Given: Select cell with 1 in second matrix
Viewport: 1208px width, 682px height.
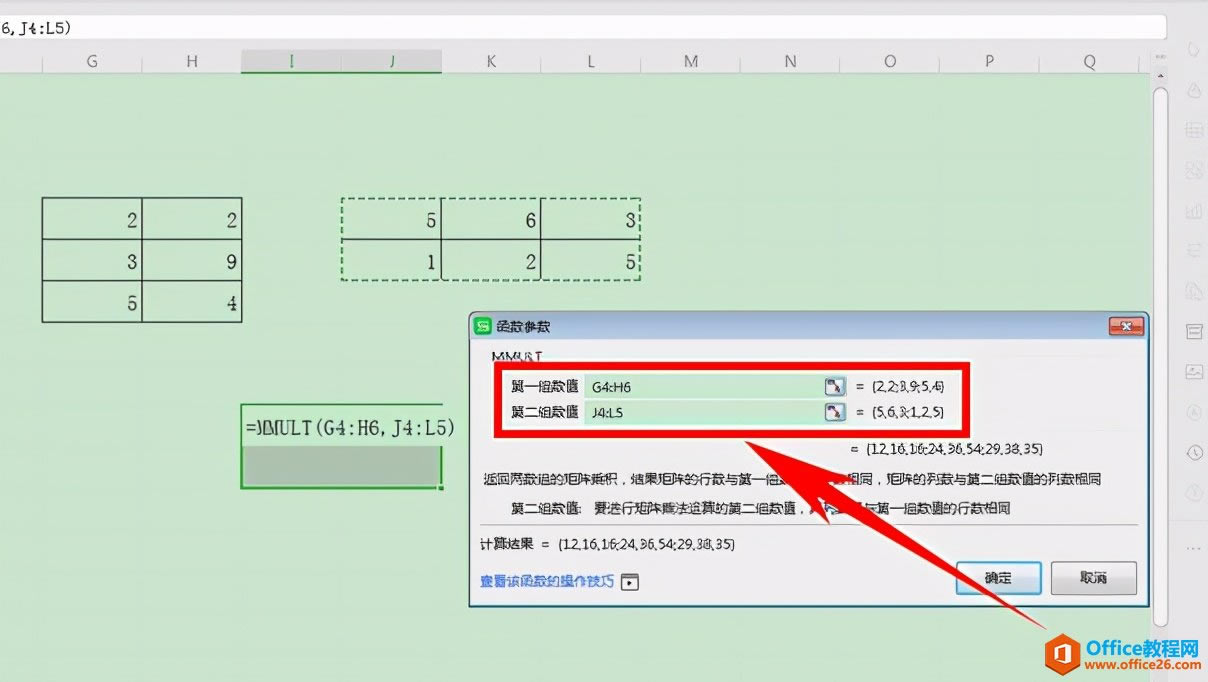Looking at the screenshot, I should (x=391, y=260).
